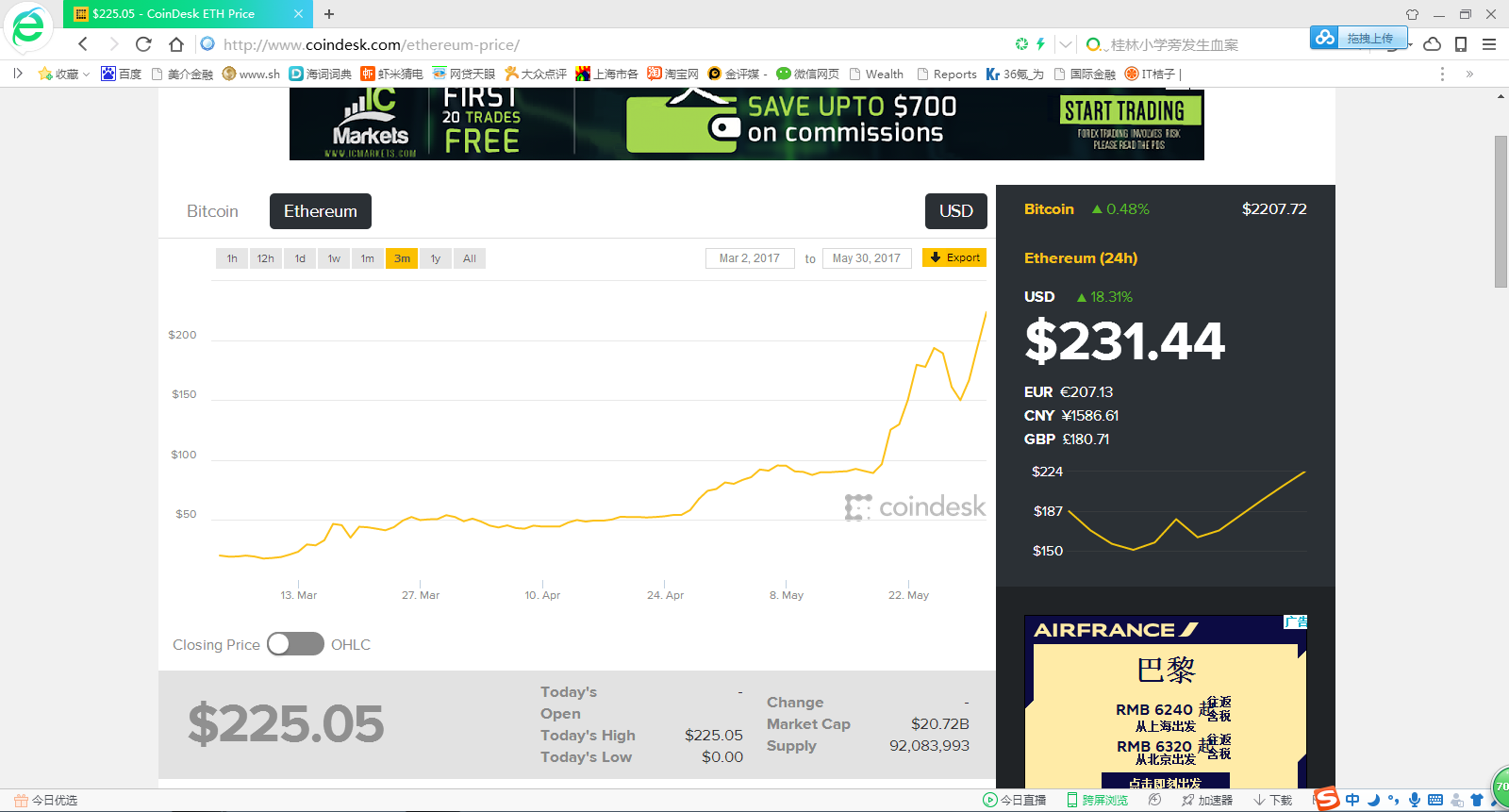1509x812 pixels.
Task: Open the browser hamburger menu
Action: tap(1489, 44)
